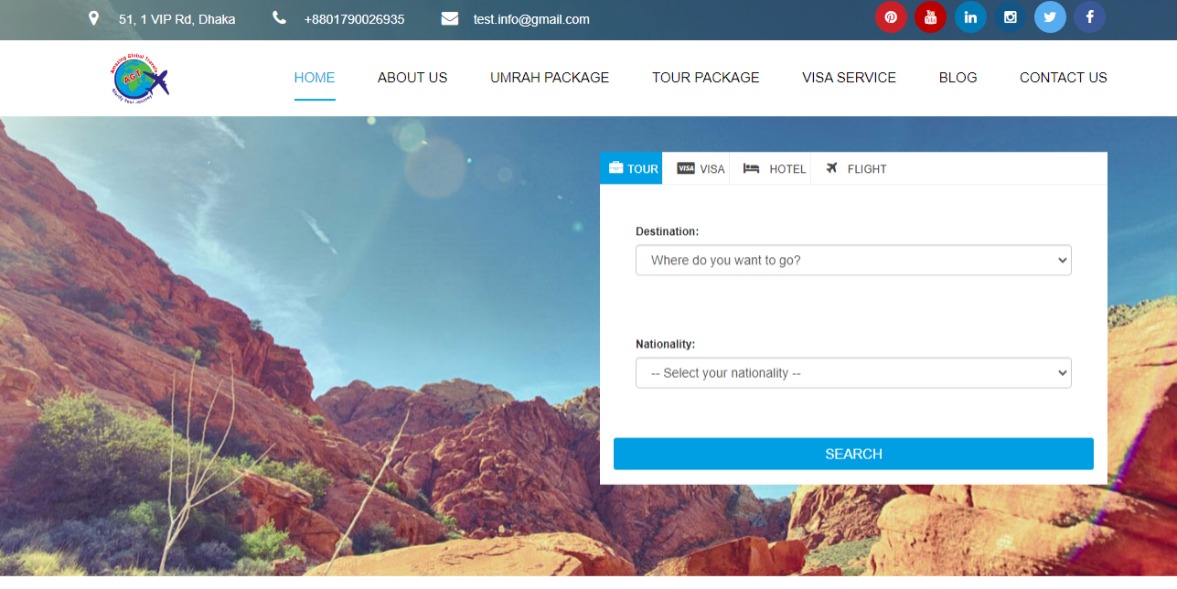Switch to the Visa search tab

tap(701, 169)
